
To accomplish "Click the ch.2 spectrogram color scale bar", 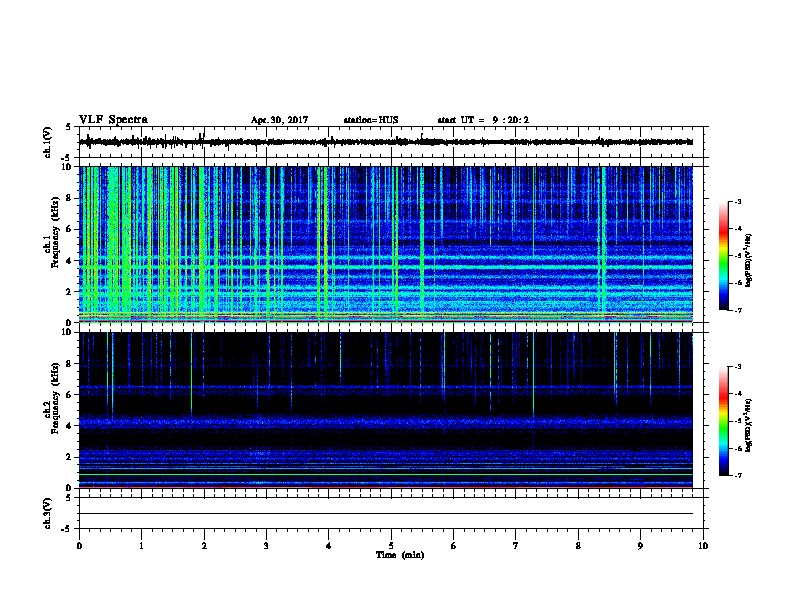I will click(724, 421).
